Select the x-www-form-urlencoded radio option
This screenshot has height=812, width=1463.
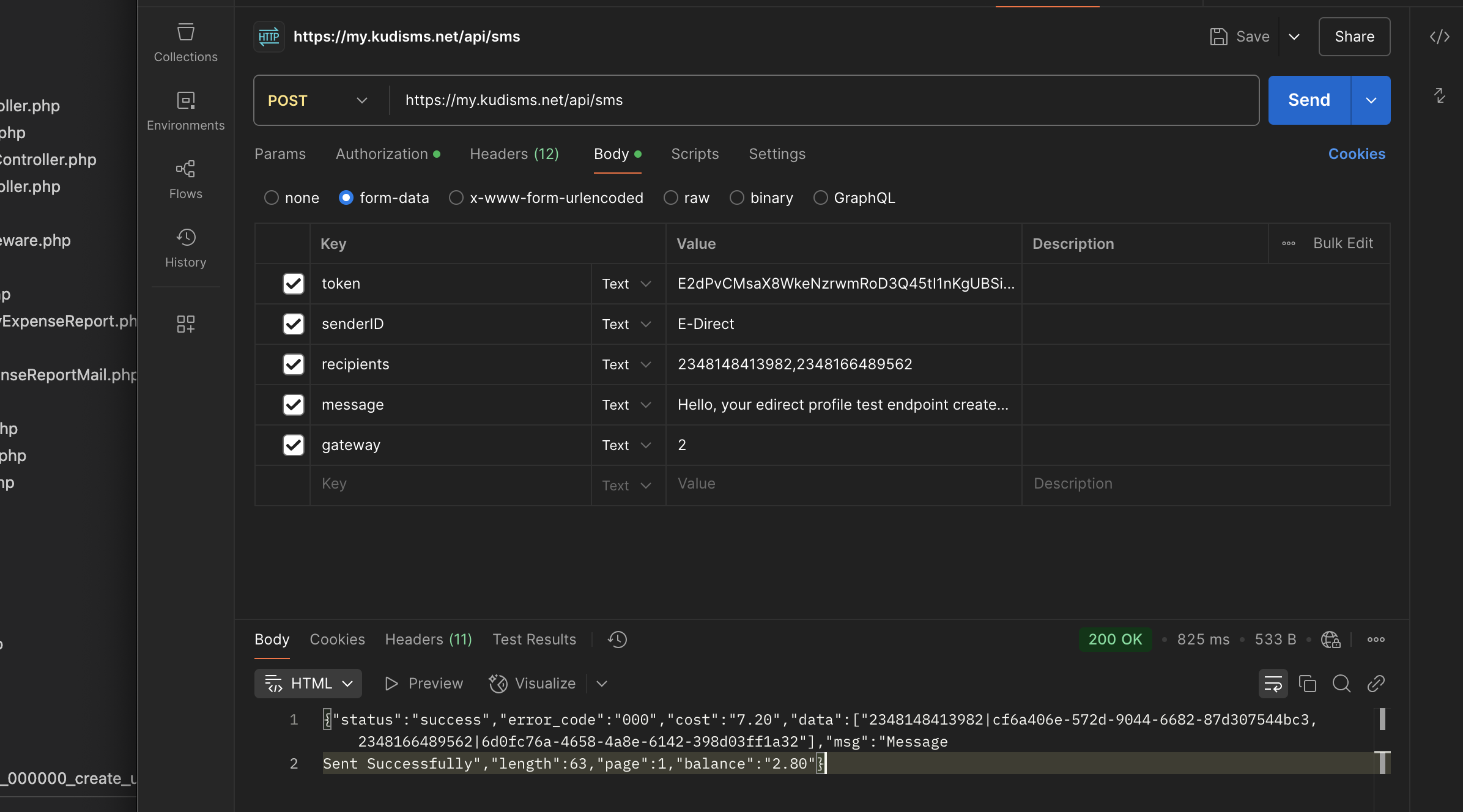click(x=456, y=198)
